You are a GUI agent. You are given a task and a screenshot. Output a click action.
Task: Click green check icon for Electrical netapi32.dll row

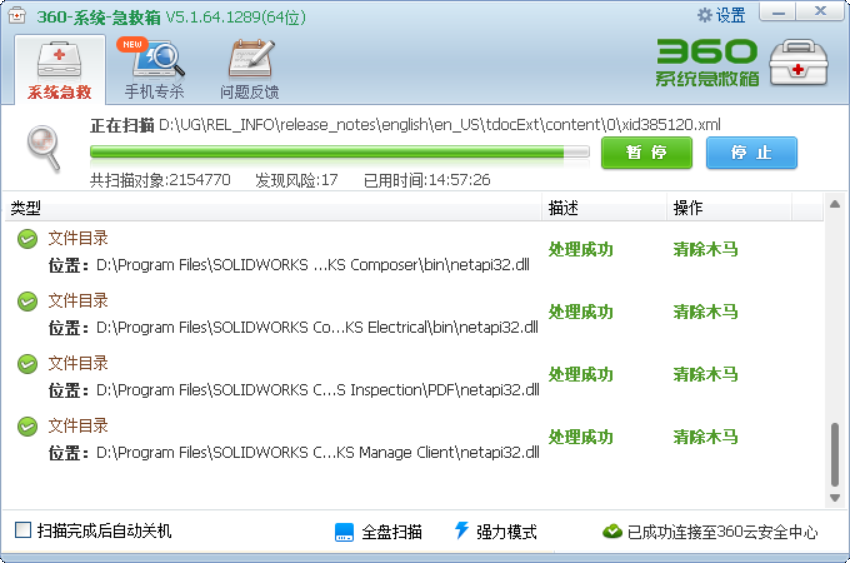(27, 301)
